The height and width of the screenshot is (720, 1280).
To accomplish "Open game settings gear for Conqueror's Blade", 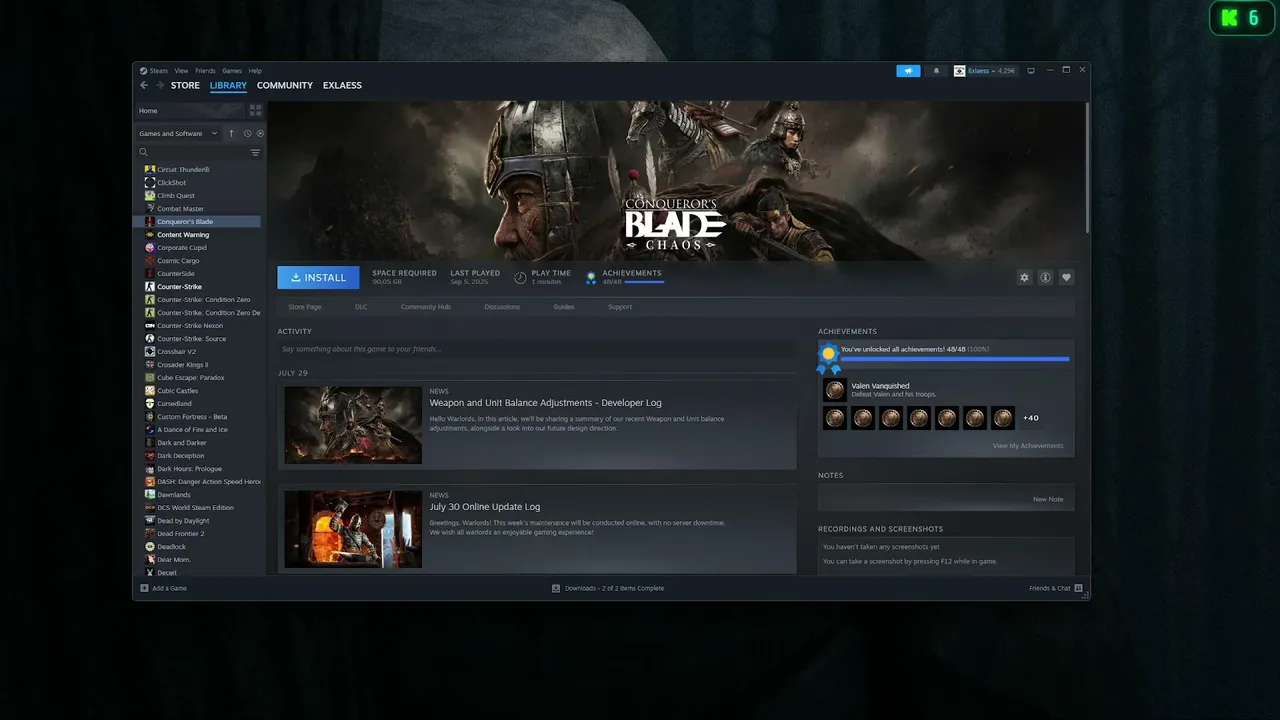I will point(1024,277).
